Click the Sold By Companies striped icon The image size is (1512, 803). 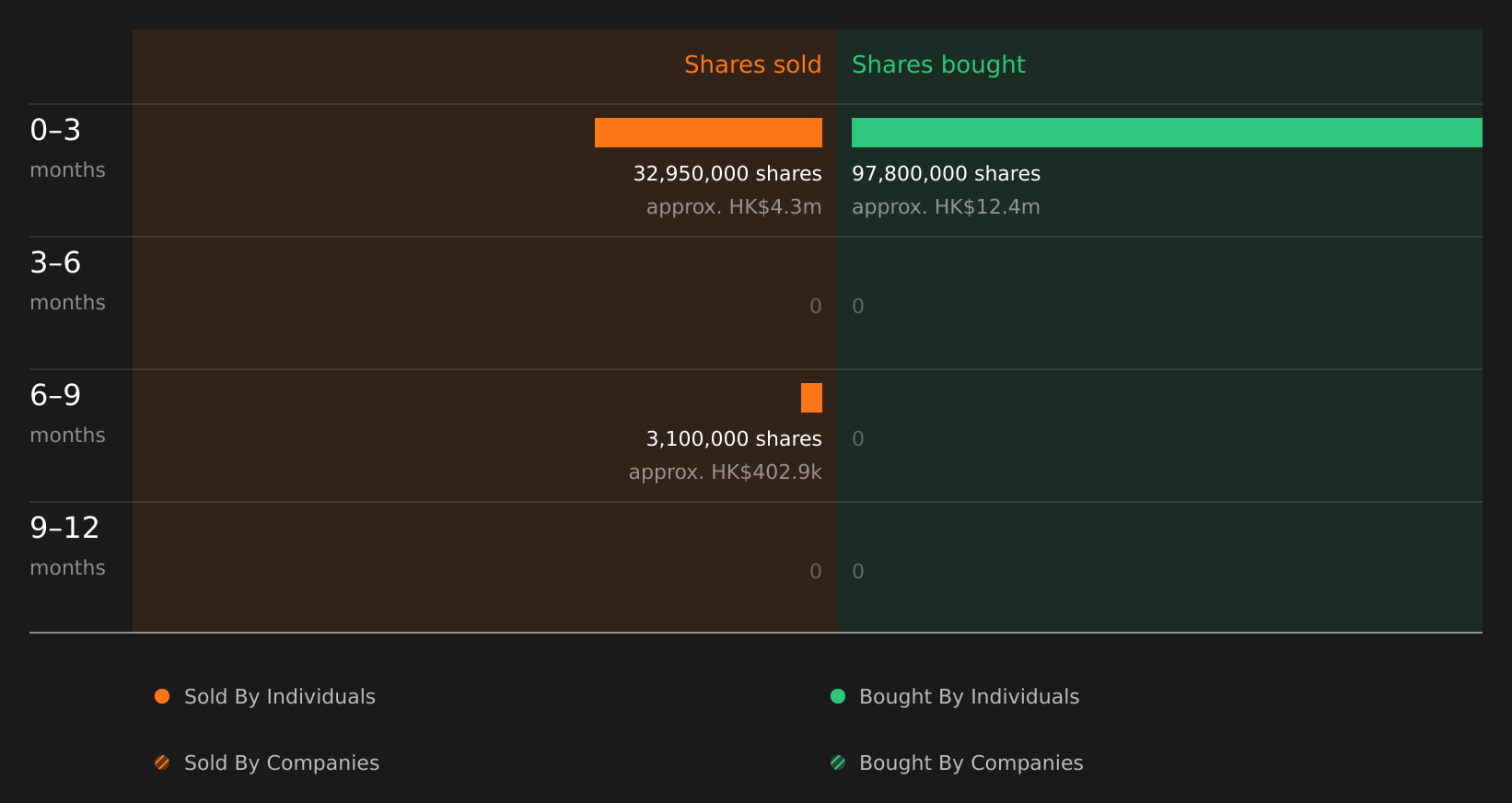[162, 762]
